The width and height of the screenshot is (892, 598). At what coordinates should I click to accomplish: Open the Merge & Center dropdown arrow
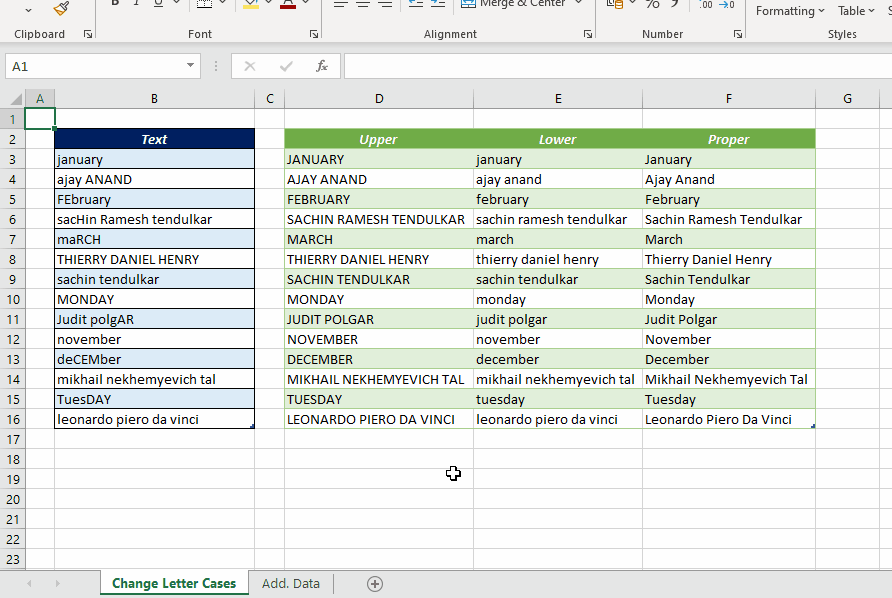[579, 3]
